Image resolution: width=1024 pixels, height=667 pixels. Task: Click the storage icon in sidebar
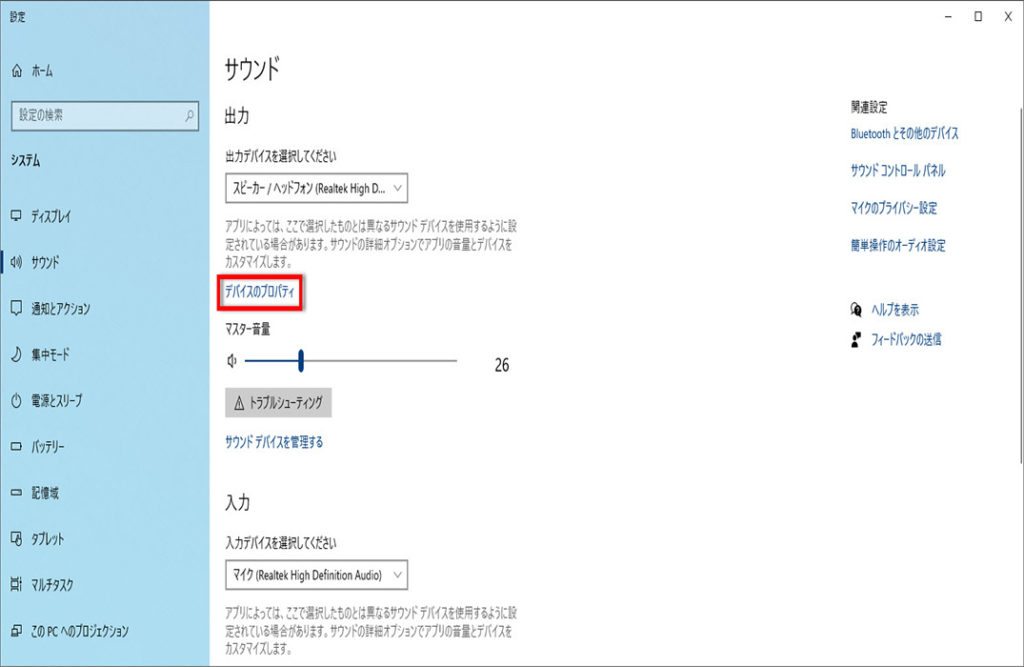[x=16, y=493]
